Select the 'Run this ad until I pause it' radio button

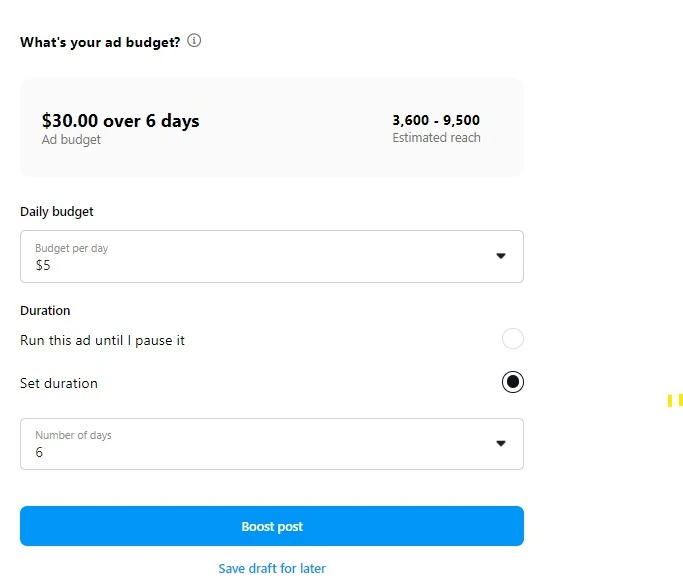(x=512, y=339)
